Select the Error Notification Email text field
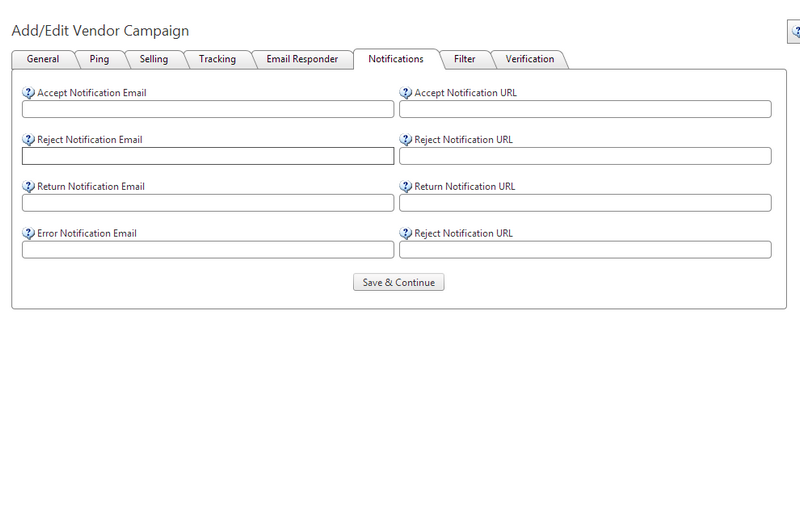The height and width of the screenshot is (525, 800). 208,250
